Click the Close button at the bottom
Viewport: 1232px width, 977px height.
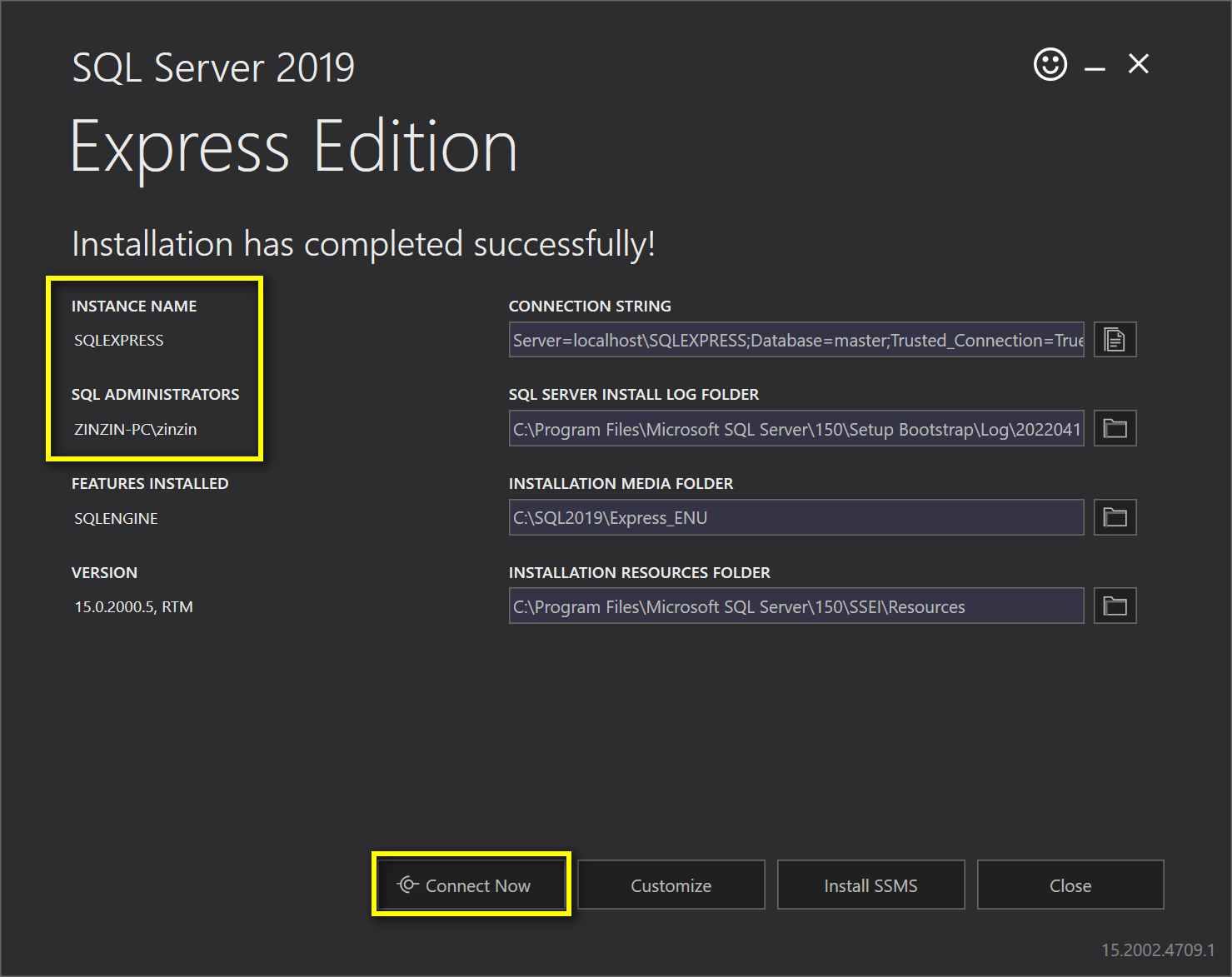(x=1070, y=885)
